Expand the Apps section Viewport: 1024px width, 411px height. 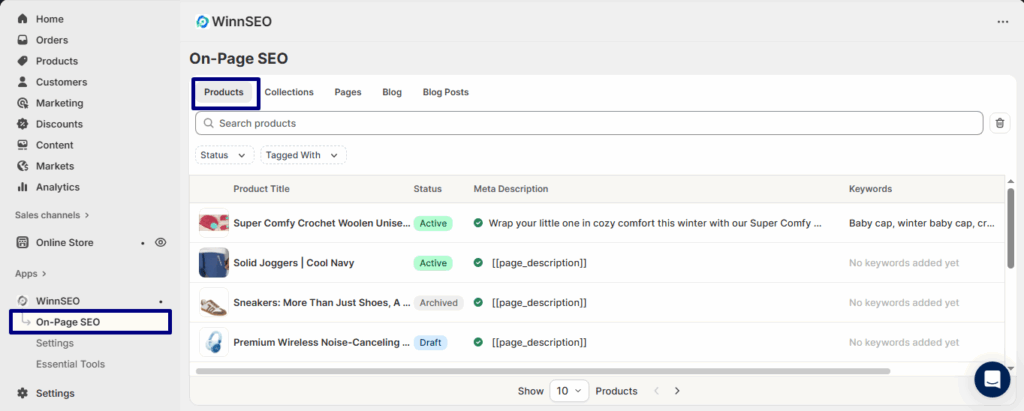(31, 274)
